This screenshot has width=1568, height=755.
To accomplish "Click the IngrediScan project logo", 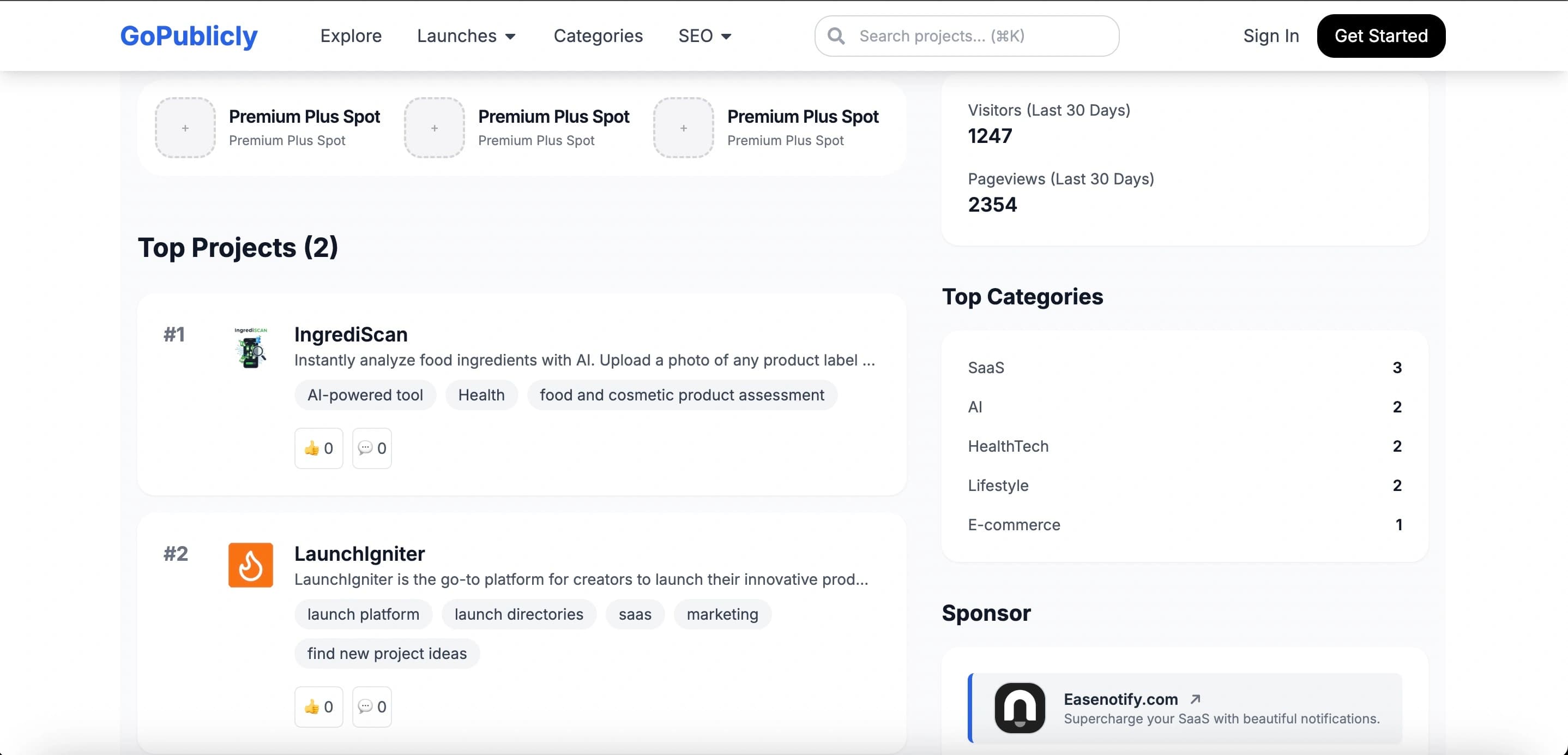I will (x=250, y=347).
